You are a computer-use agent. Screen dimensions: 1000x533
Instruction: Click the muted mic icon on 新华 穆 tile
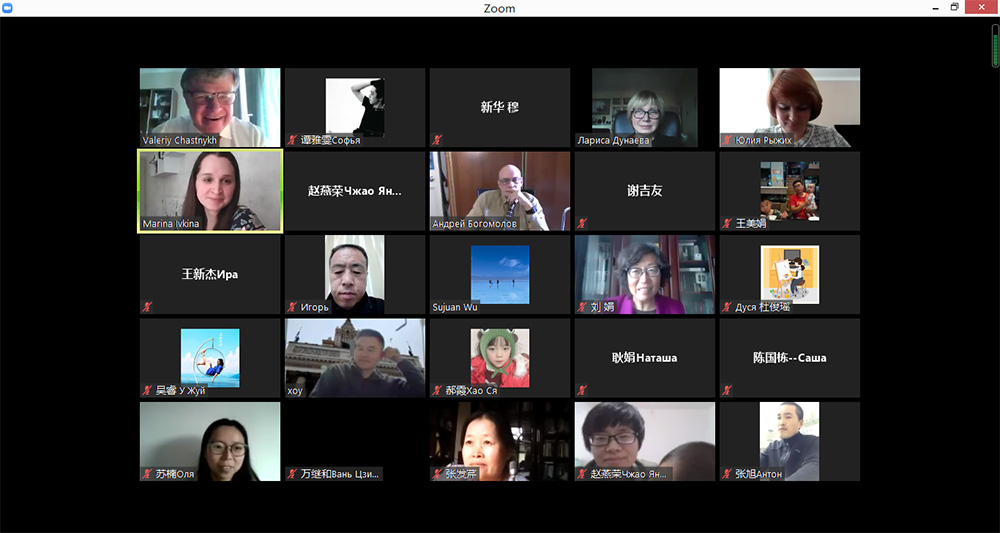pyautogui.click(x=437, y=141)
